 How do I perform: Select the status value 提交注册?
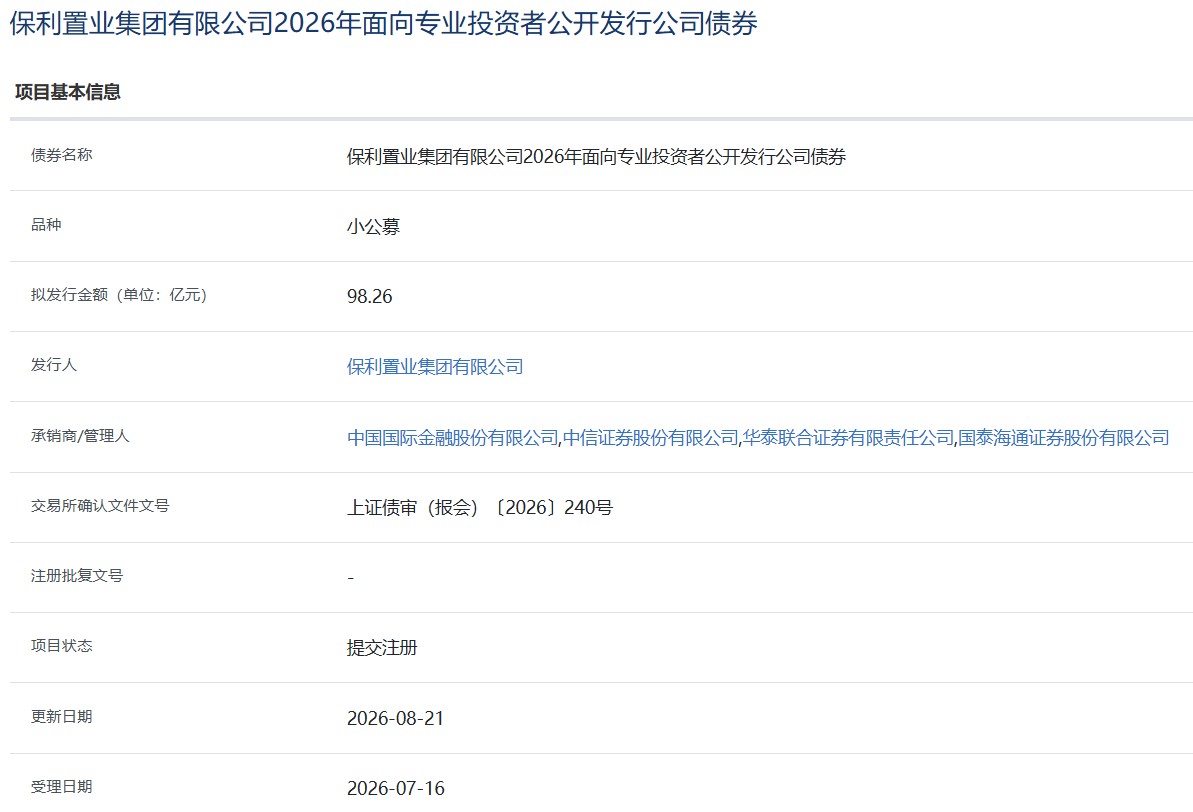[382, 648]
